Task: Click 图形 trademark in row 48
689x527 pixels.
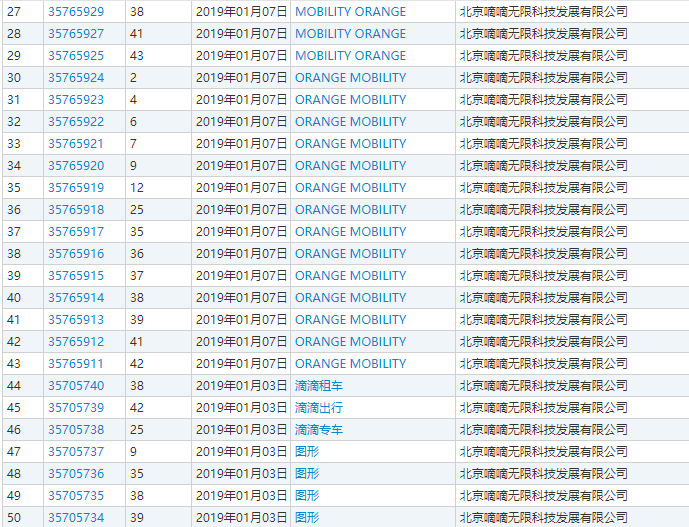Action: click(307, 473)
